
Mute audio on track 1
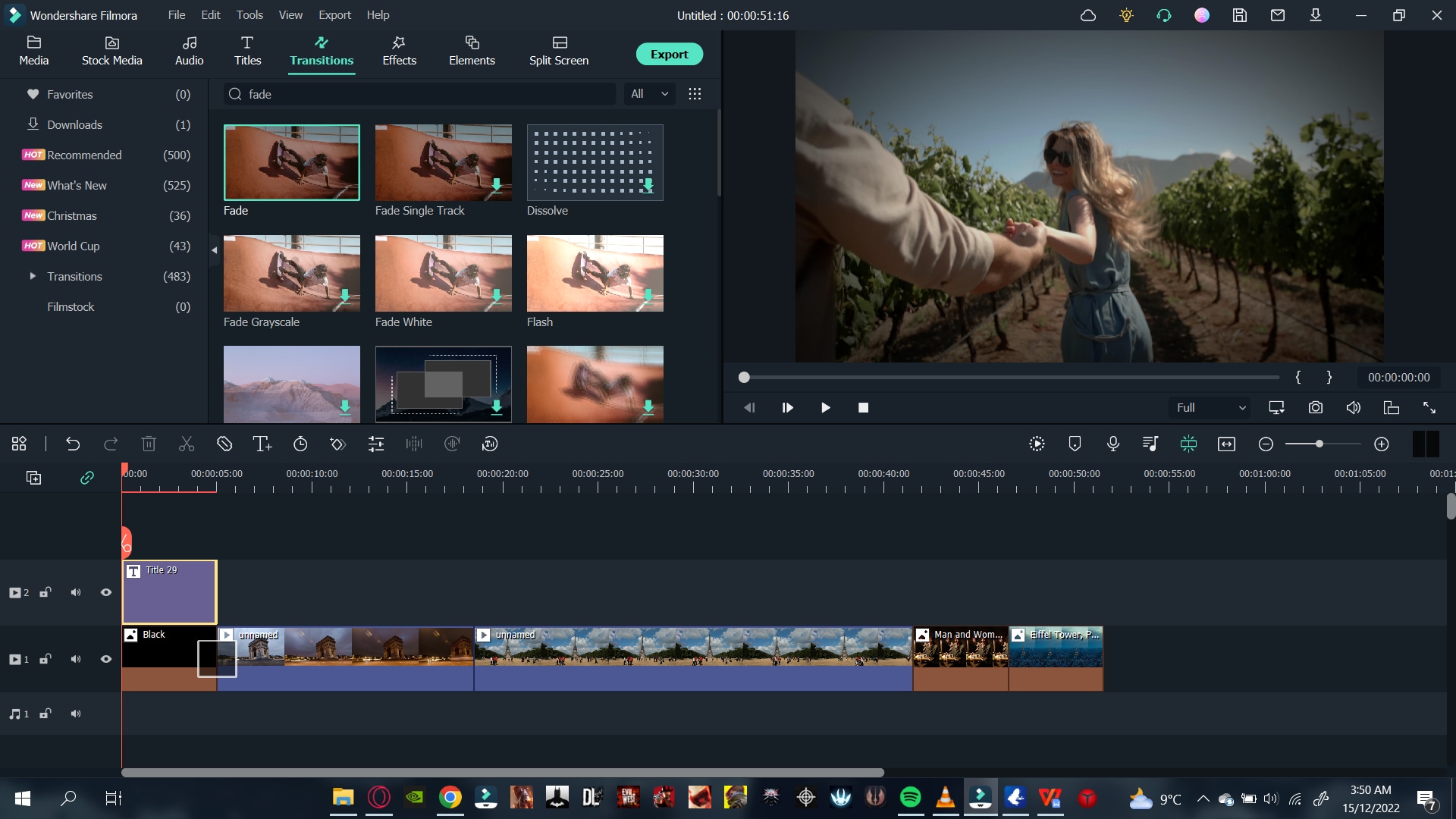point(75,659)
